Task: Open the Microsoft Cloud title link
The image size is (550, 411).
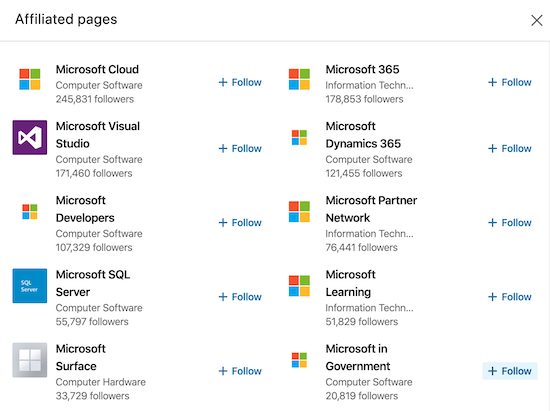Action: pos(97,69)
